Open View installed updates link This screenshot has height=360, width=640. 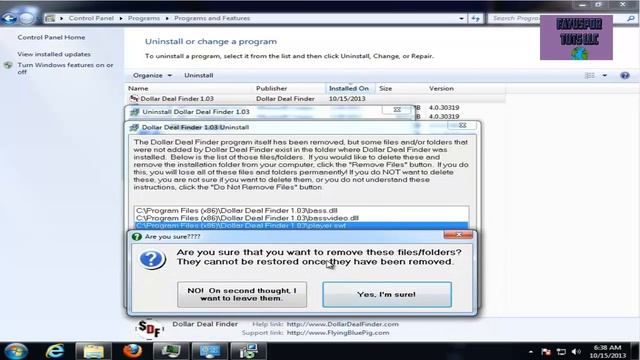click(54, 54)
